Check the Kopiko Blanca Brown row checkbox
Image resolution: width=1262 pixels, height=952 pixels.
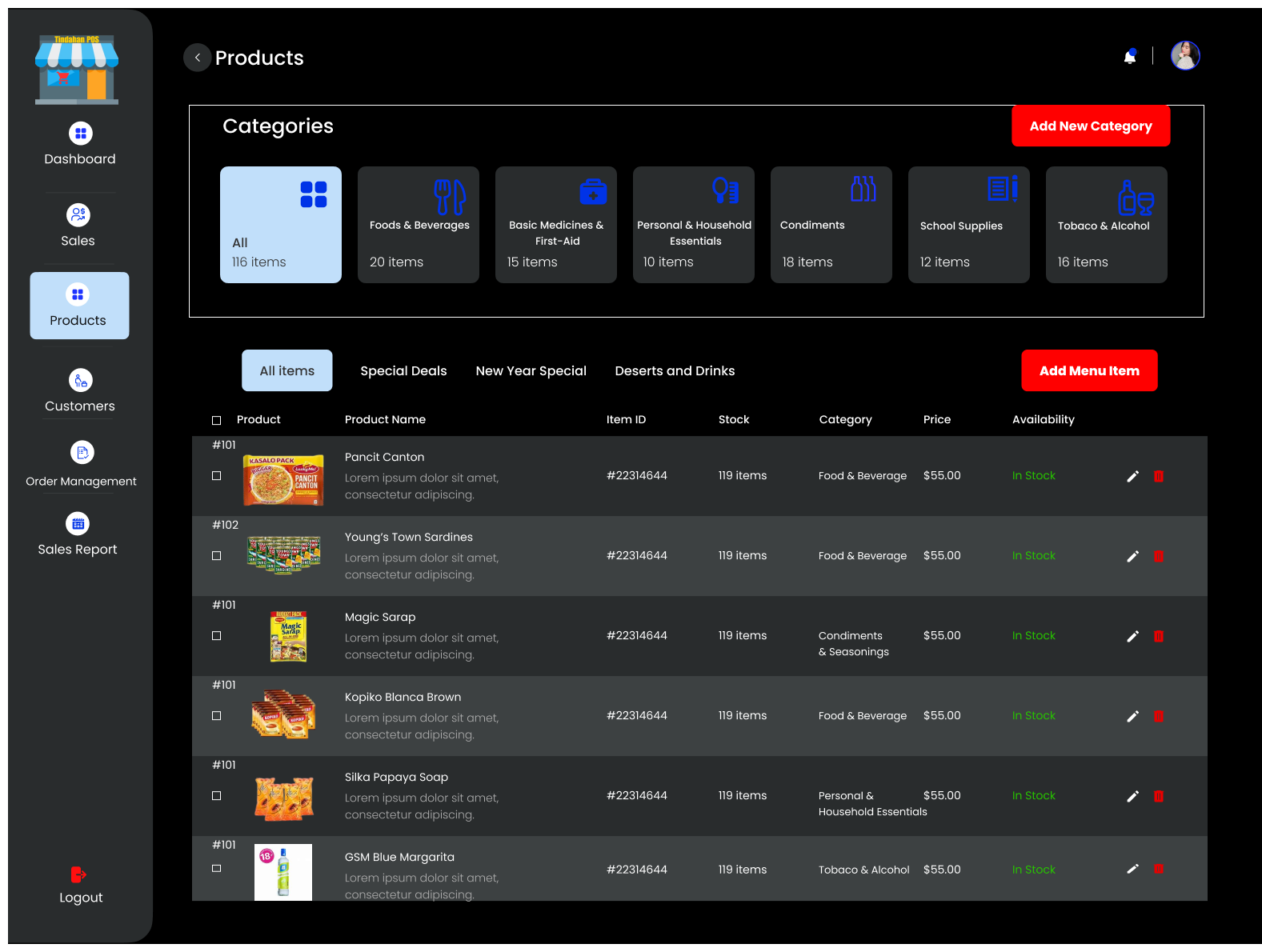216,716
